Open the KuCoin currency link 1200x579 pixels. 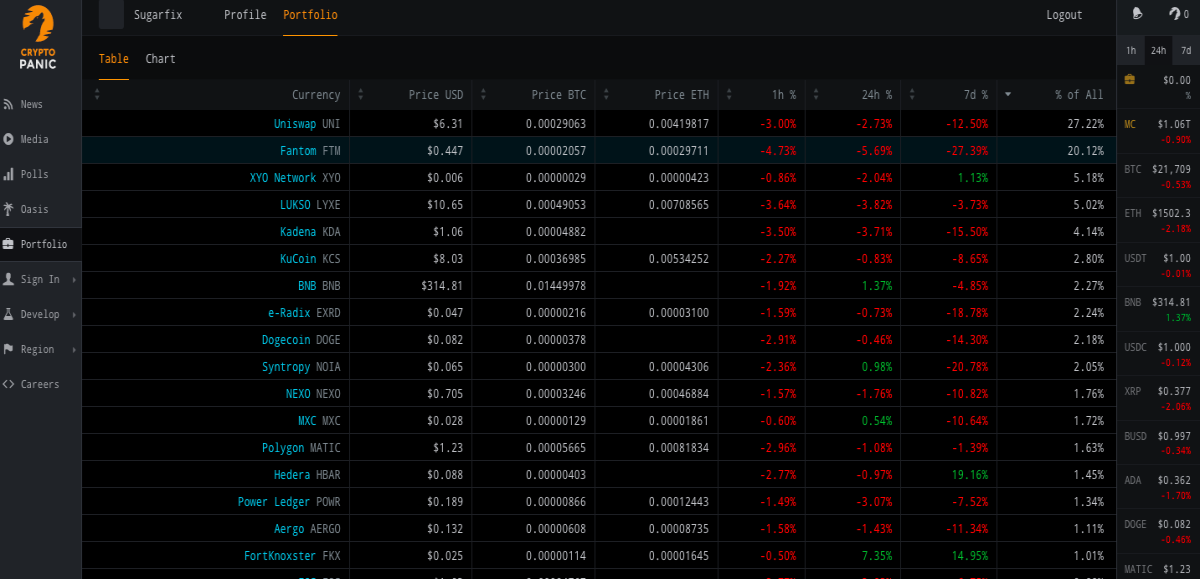coord(298,259)
